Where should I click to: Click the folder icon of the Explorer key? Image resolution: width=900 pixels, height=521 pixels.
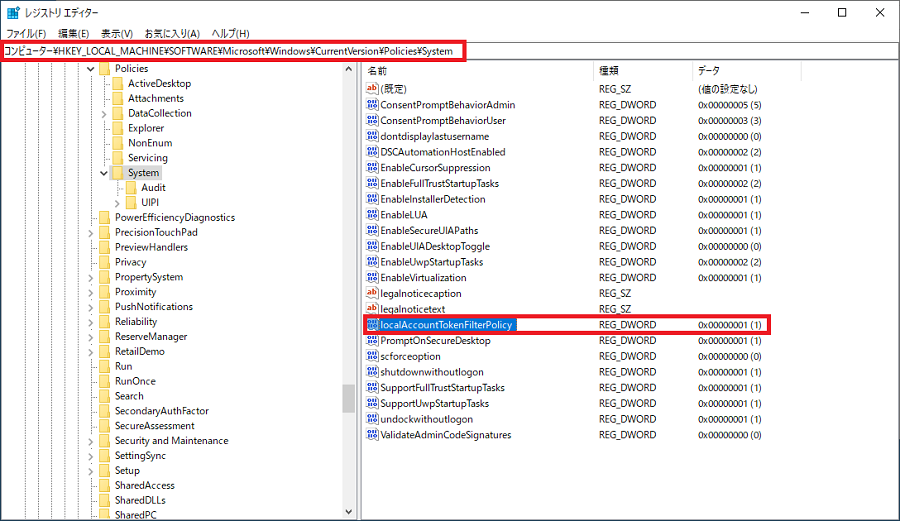click(118, 128)
